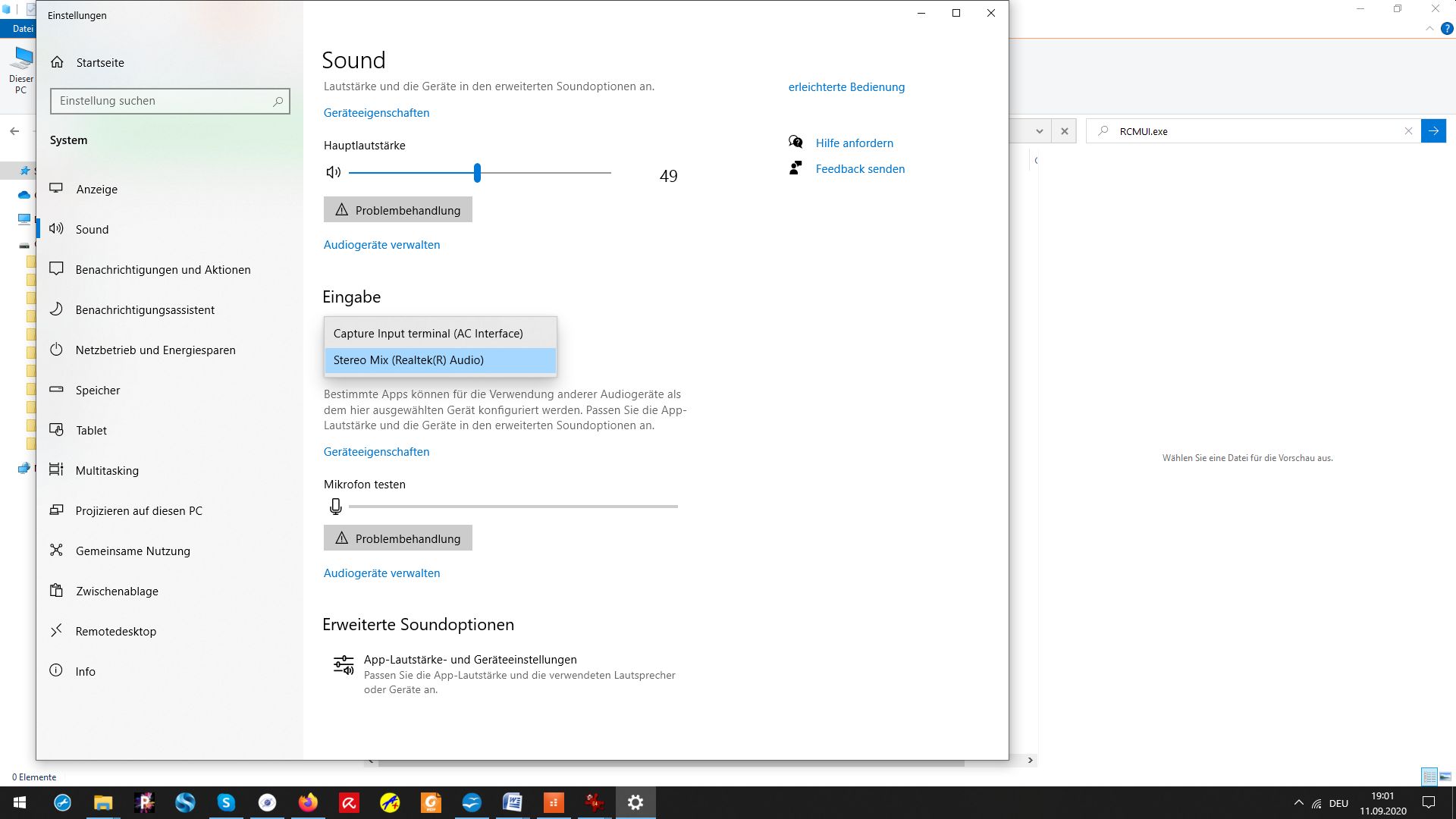Expand the Explorer address bar dropdown chevron

pos(1039,131)
